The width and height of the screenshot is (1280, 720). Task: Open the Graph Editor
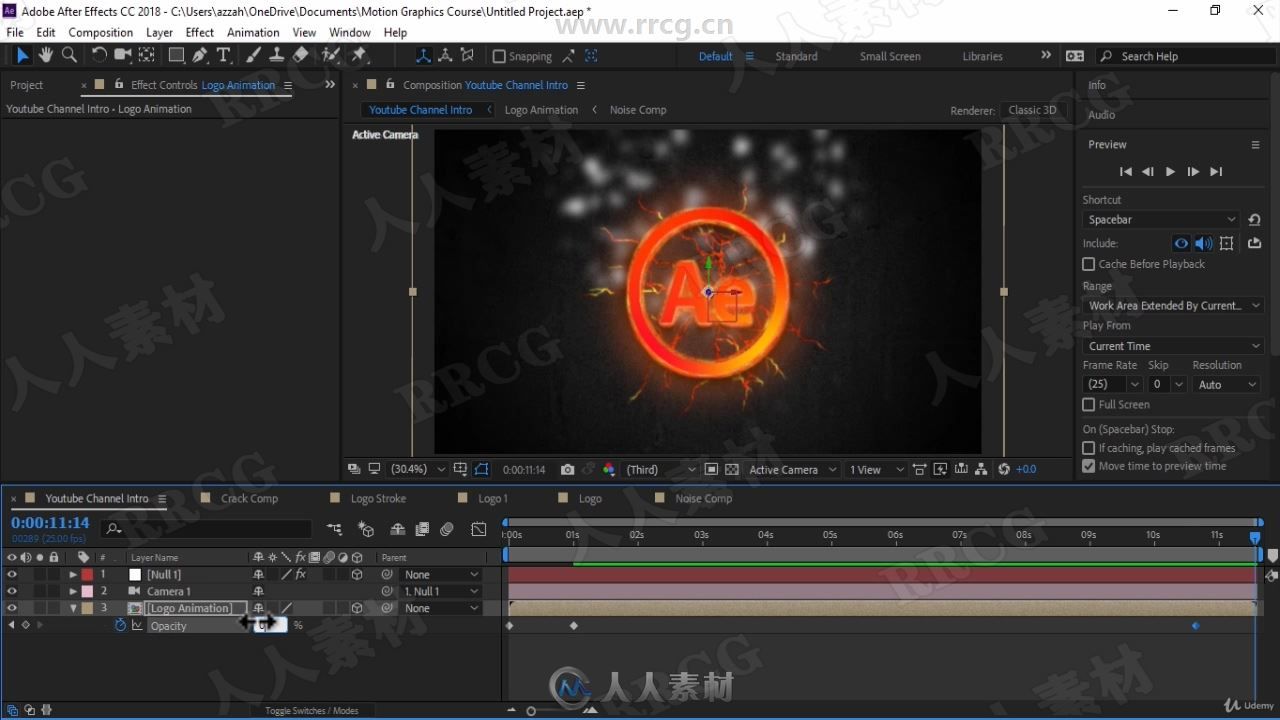pyautogui.click(x=479, y=529)
